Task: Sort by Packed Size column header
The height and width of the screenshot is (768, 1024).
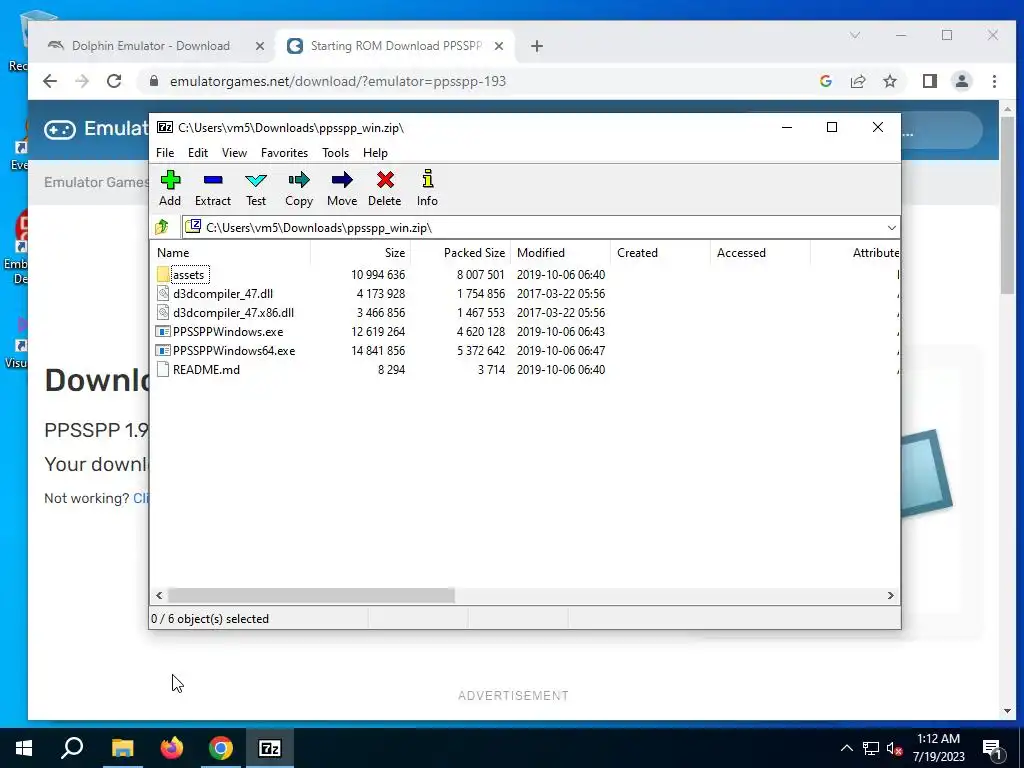Action: point(460,253)
